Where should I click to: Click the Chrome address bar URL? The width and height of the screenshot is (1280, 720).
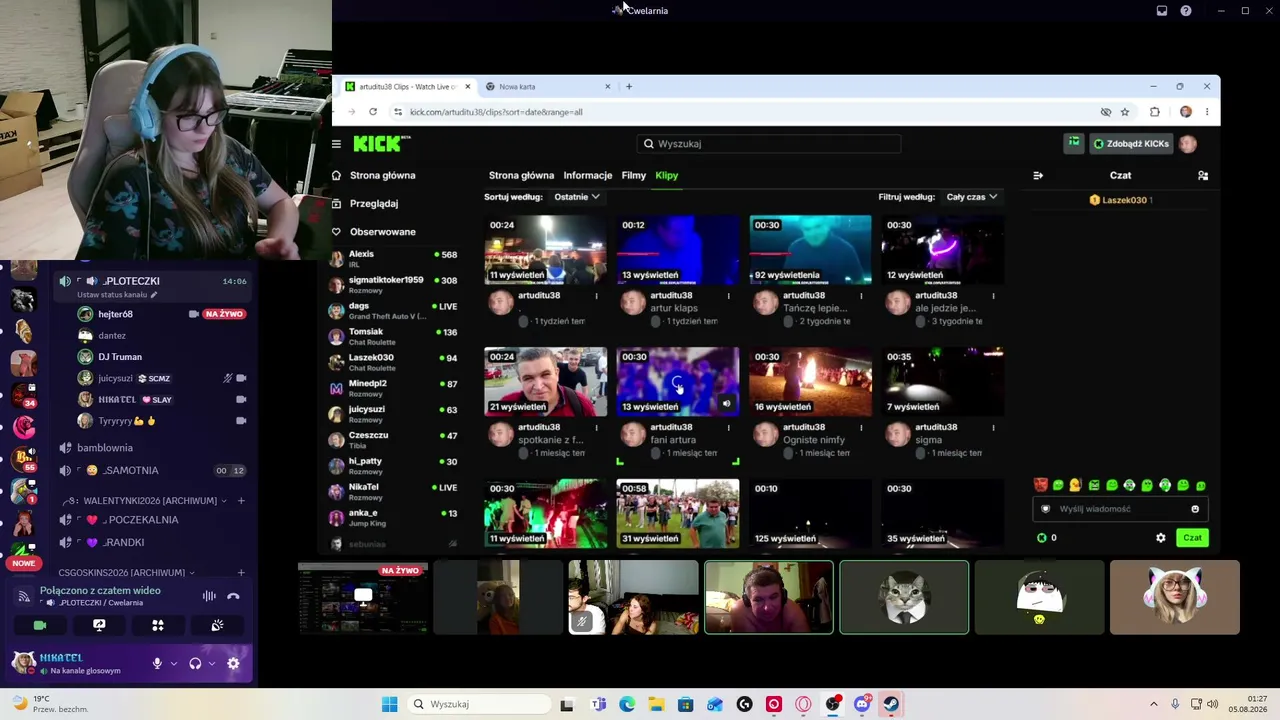coord(496,112)
